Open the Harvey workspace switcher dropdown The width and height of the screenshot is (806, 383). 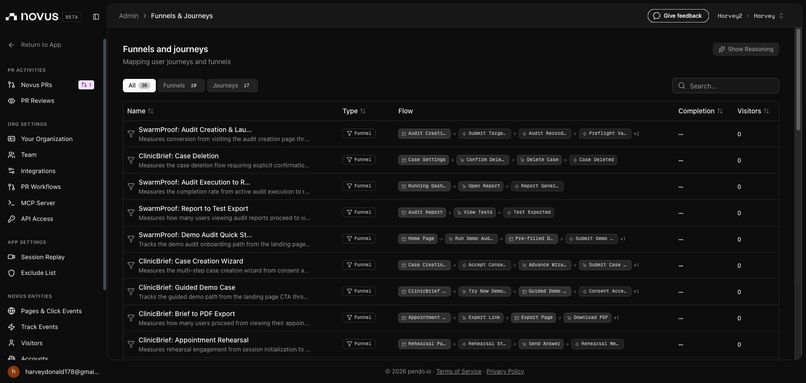pyautogui.click(x=768, y=16)
